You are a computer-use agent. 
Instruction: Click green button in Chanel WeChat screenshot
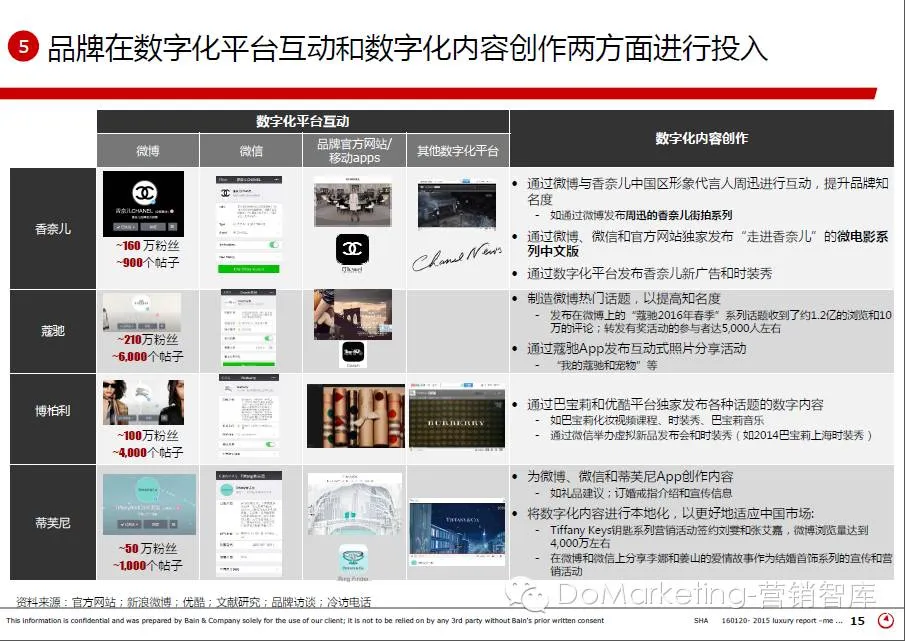(249, 269)
